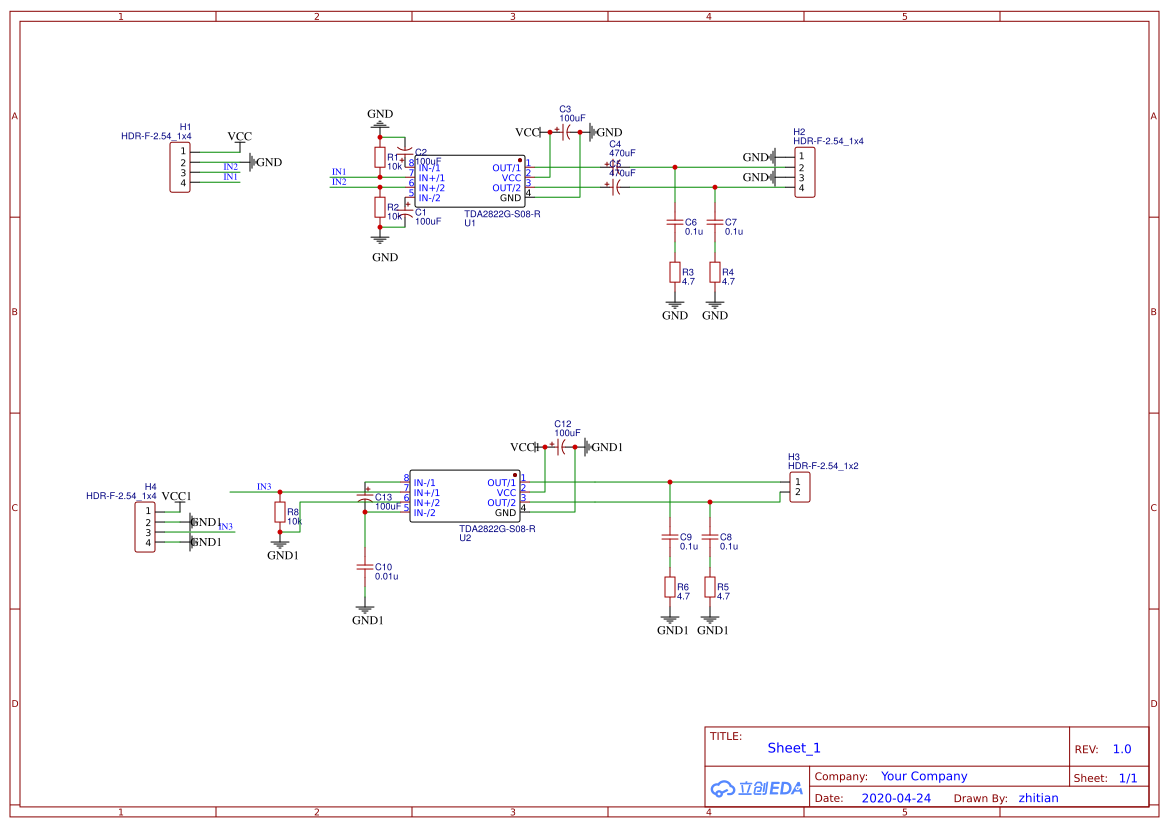Select the H2 header connector symbol
The image size is (1169, 828).
coord(804,172)
